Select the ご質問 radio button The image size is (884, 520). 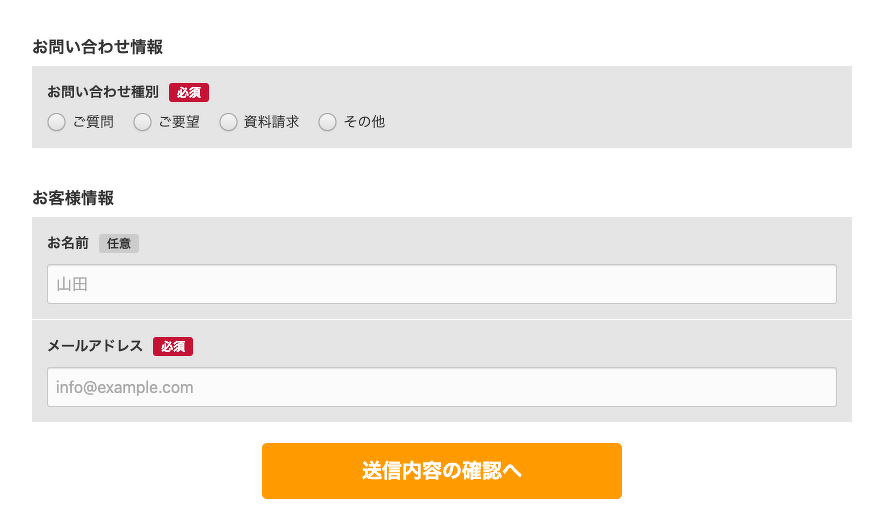[57, 122]
